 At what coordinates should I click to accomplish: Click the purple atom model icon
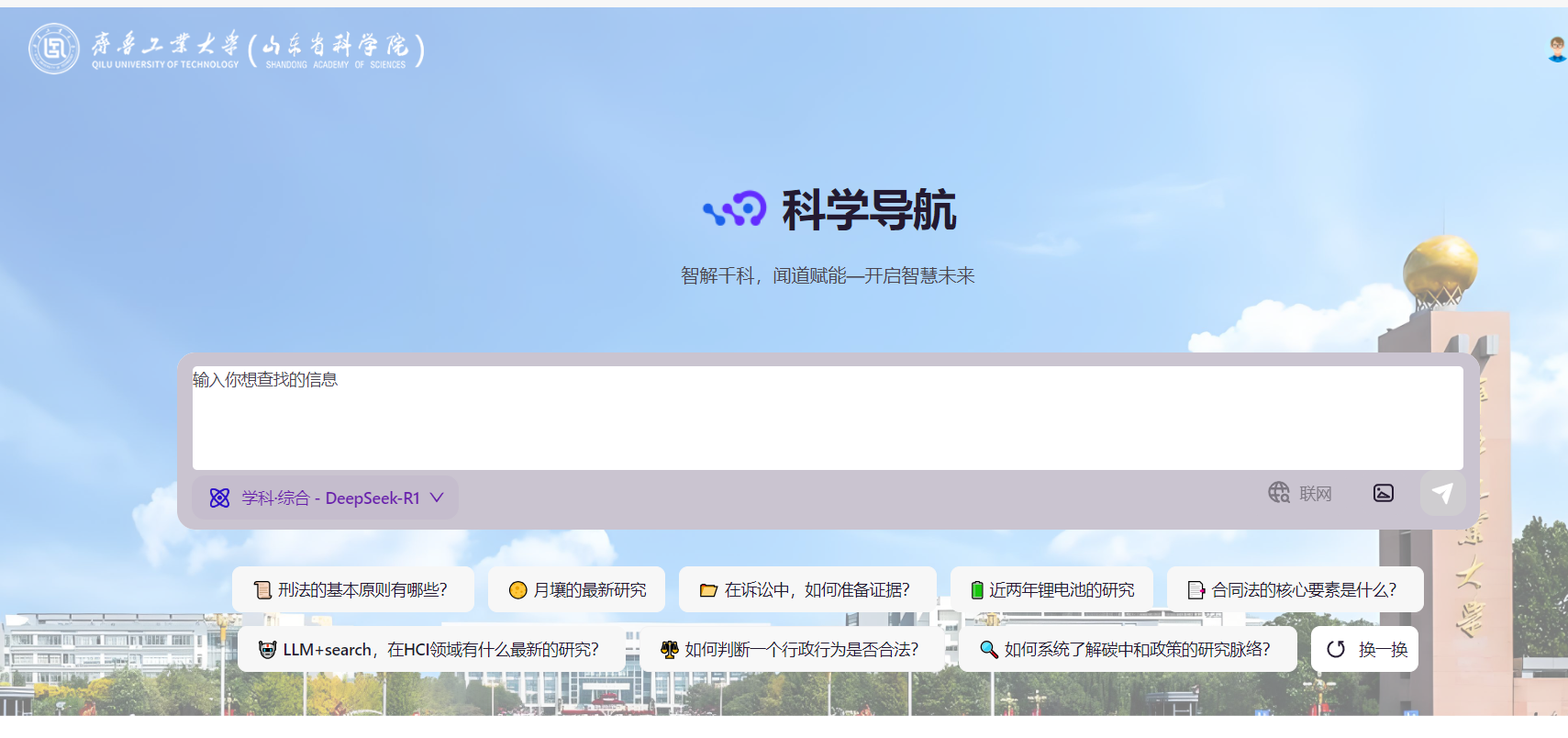220,498
